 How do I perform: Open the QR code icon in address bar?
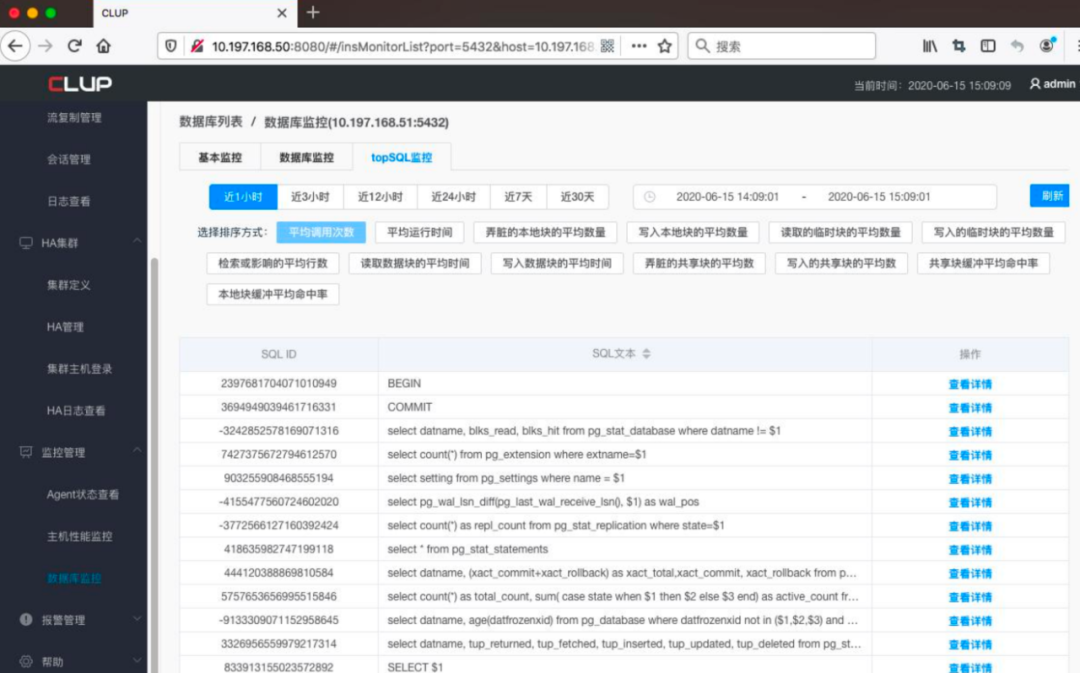click(607, 46)
